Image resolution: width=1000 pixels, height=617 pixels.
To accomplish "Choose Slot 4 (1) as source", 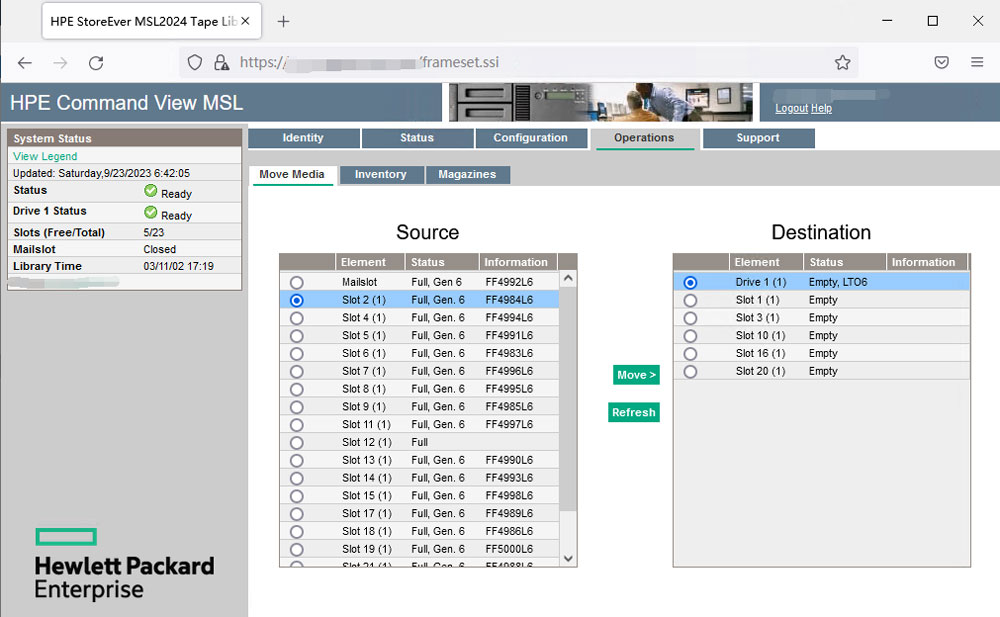I will (297, 318).
